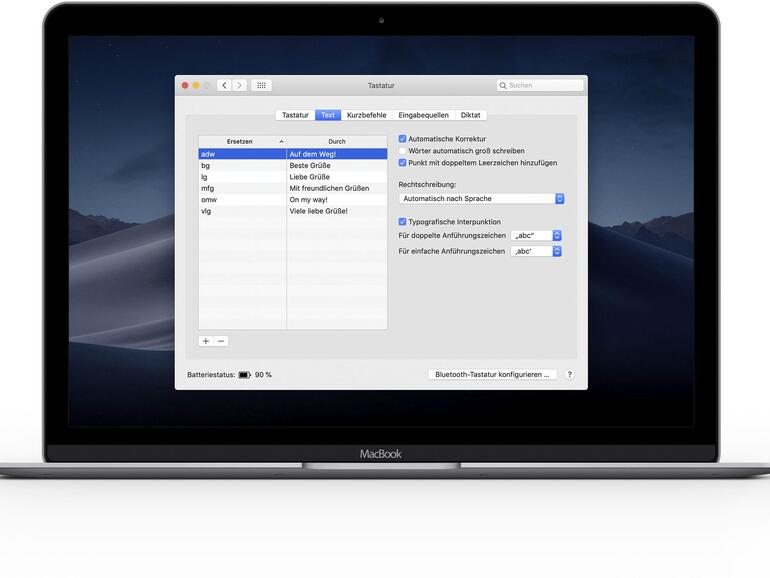This screenshot has height=578, width=770.
Task: Click the Liebe Grüße cell
Action: [x=337, y=177]
